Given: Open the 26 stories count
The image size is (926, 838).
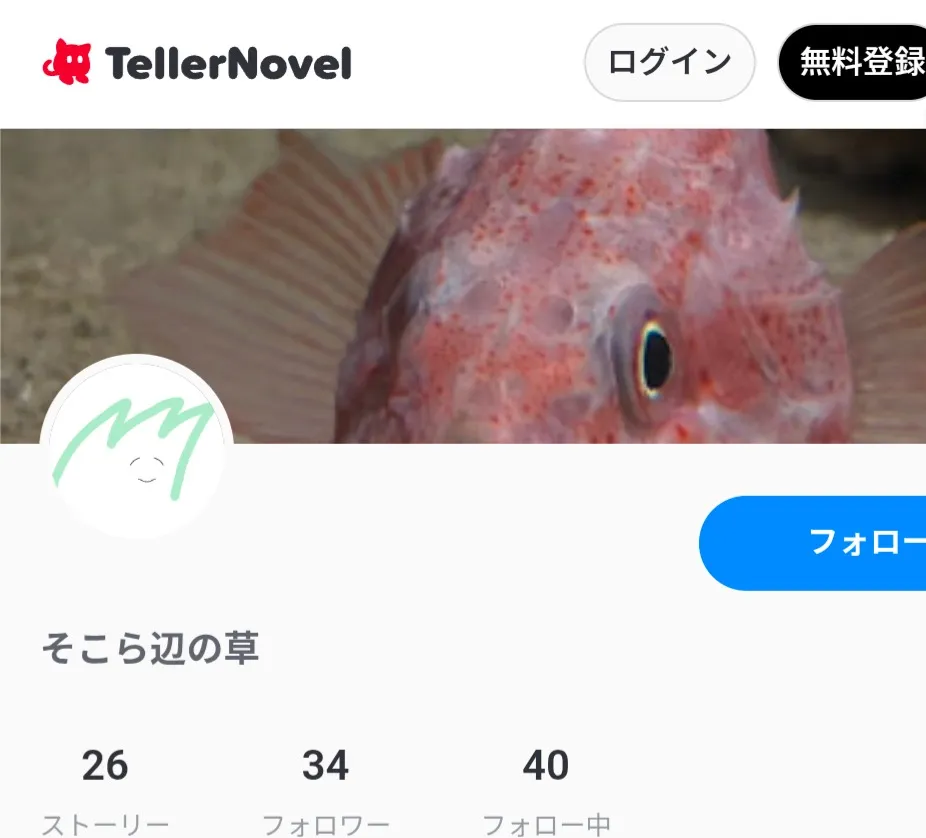Looking at the screenshot, I should click(105, 765).
